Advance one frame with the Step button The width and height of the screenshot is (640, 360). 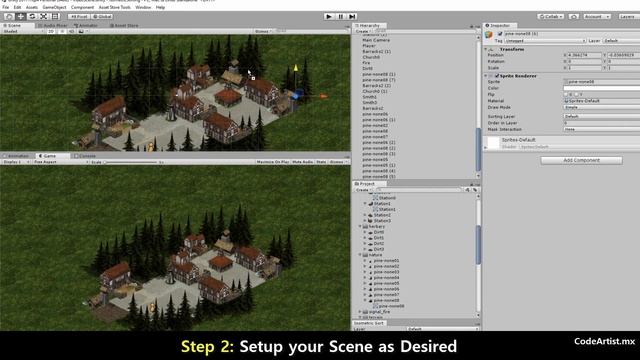pos(352,16)
